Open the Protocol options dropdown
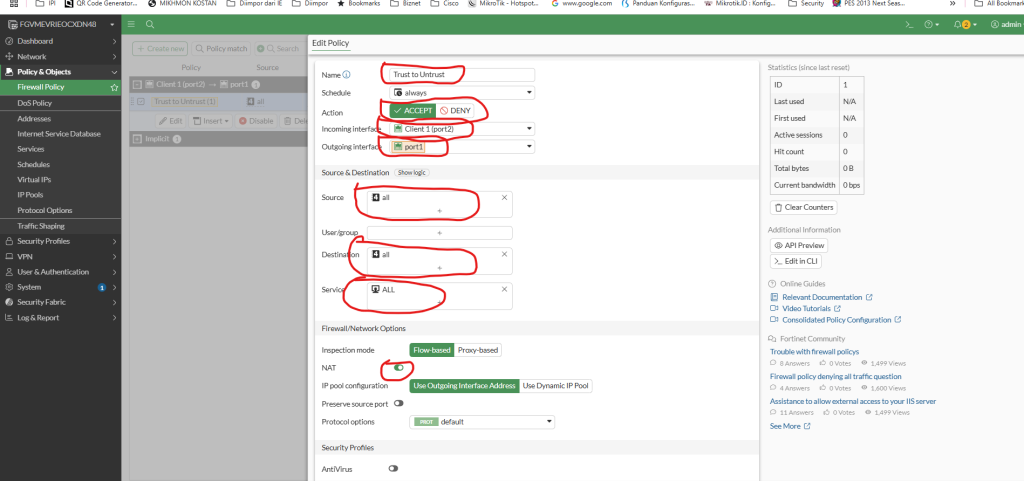1024x481 pixels. 481,422
